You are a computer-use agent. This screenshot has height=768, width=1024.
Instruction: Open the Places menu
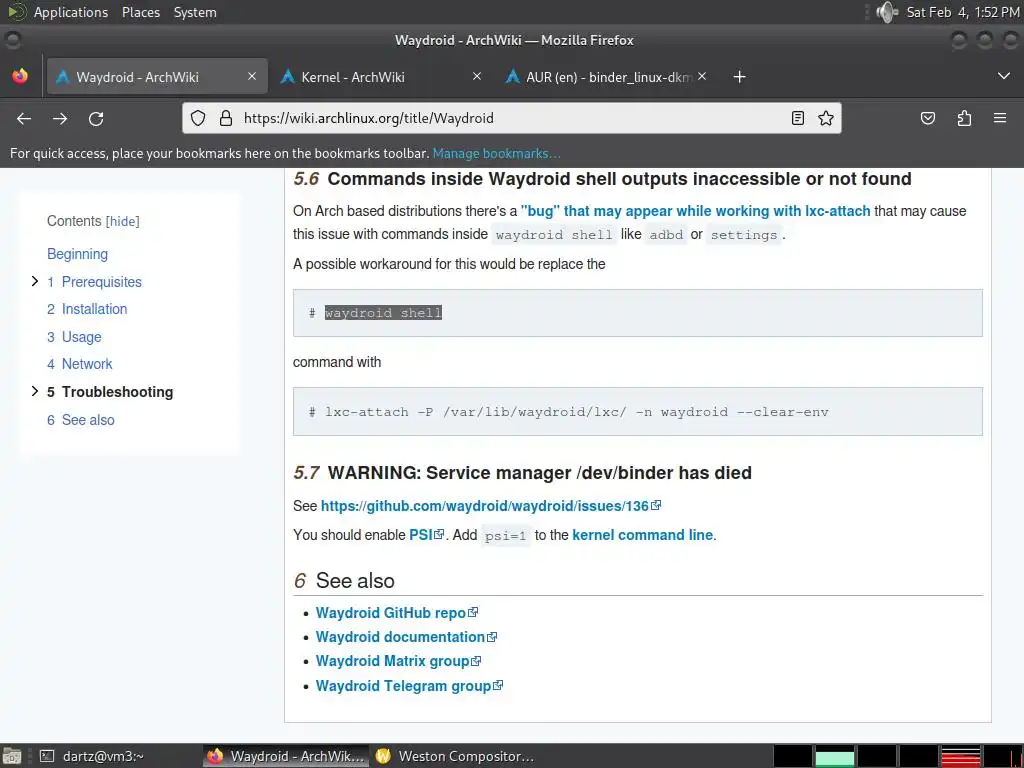pos(141,12)
